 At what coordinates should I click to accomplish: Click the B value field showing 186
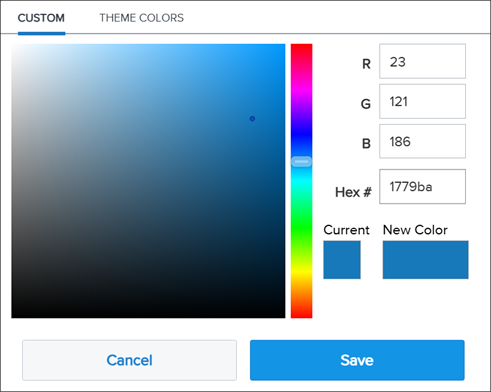click(422, 141)
